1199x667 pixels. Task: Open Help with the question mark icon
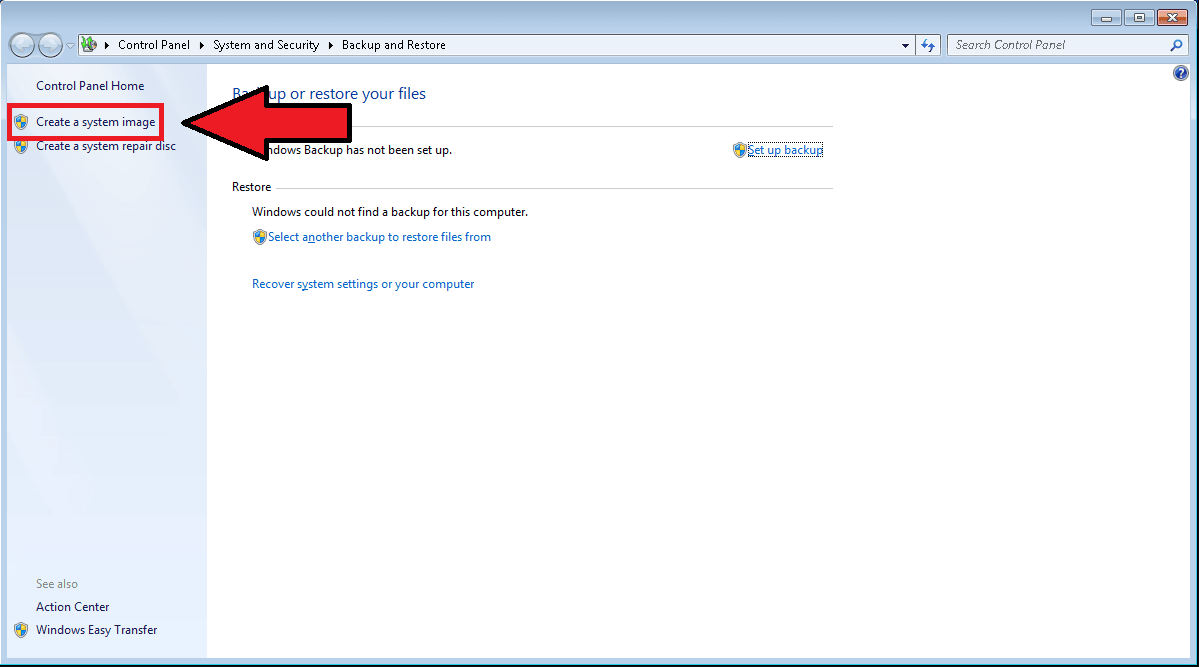(x=1181, y=73)
